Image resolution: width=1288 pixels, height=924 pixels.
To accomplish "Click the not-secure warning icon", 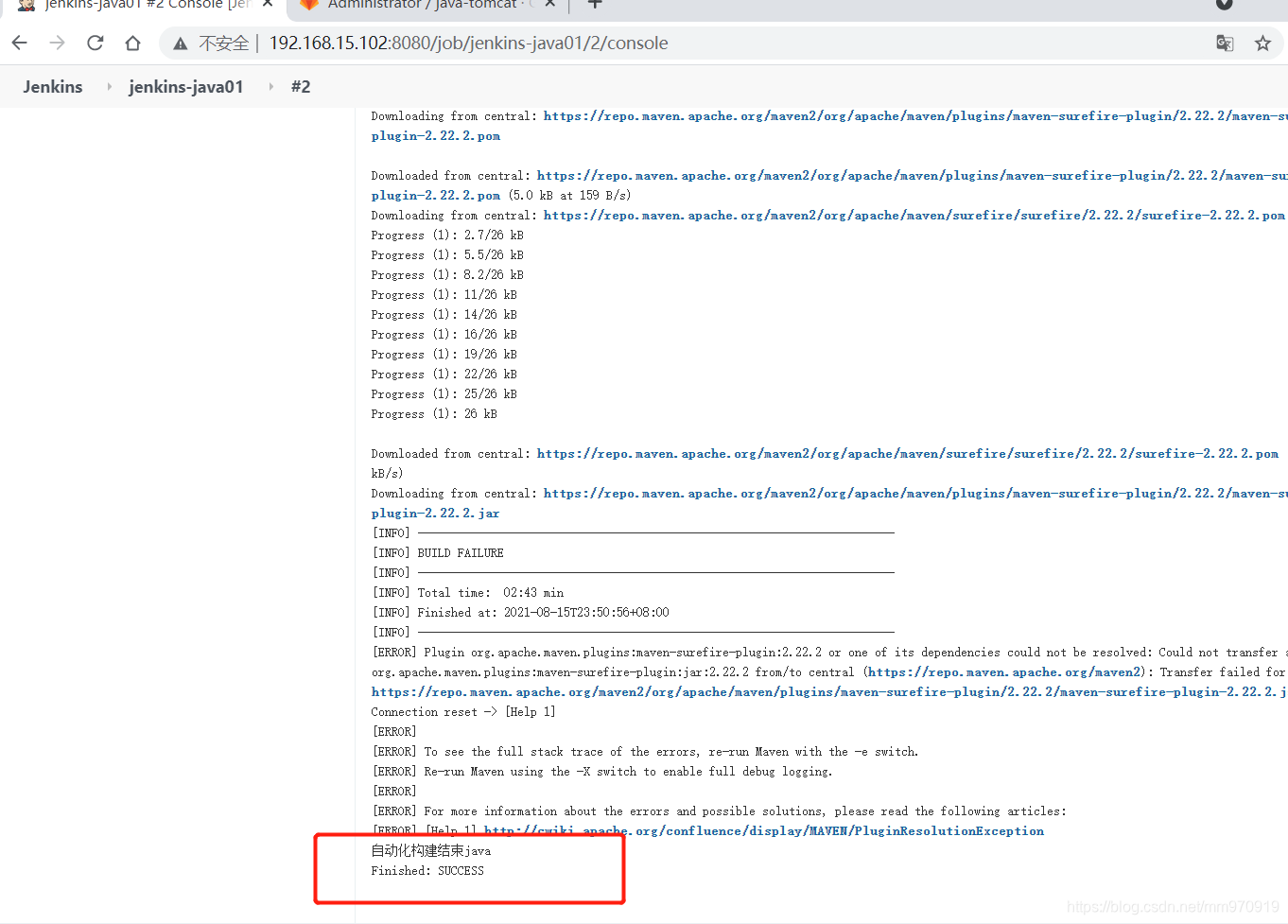I will click(181, 44).
